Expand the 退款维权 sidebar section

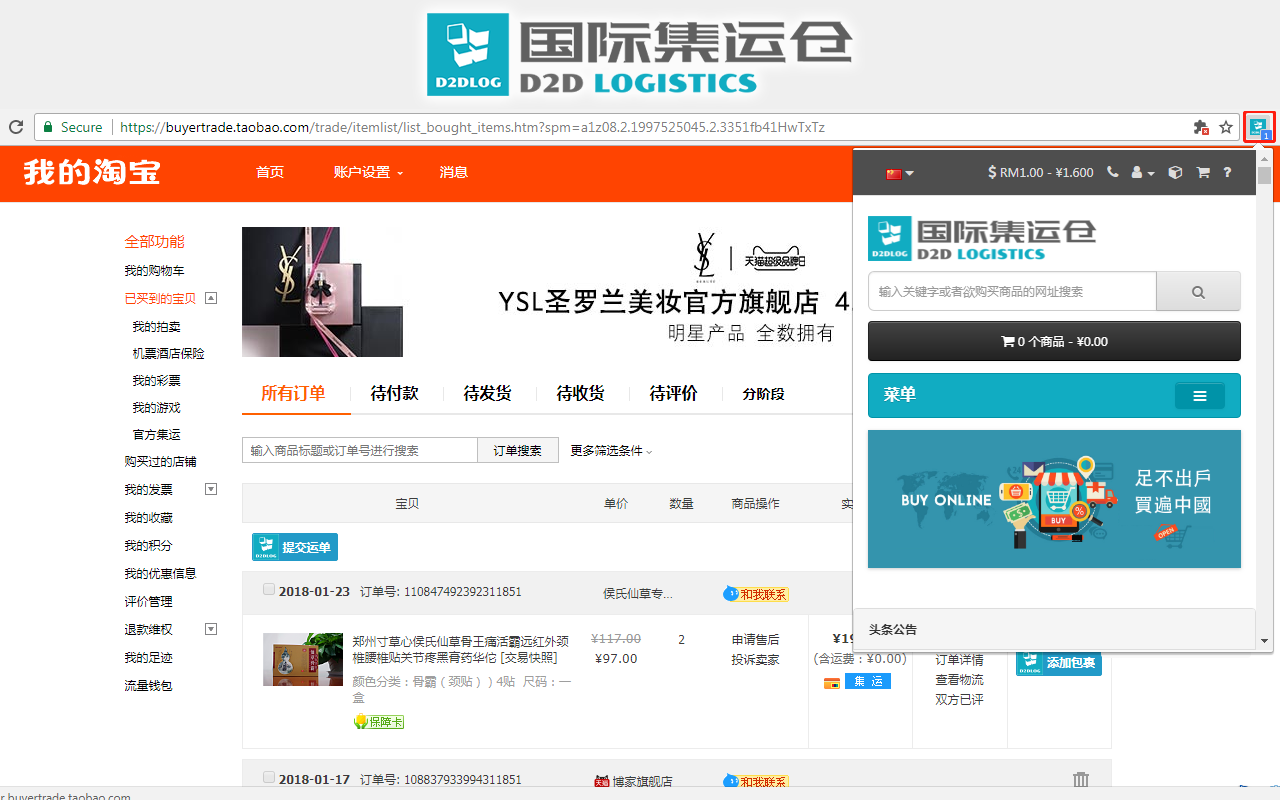click(211, 629)
